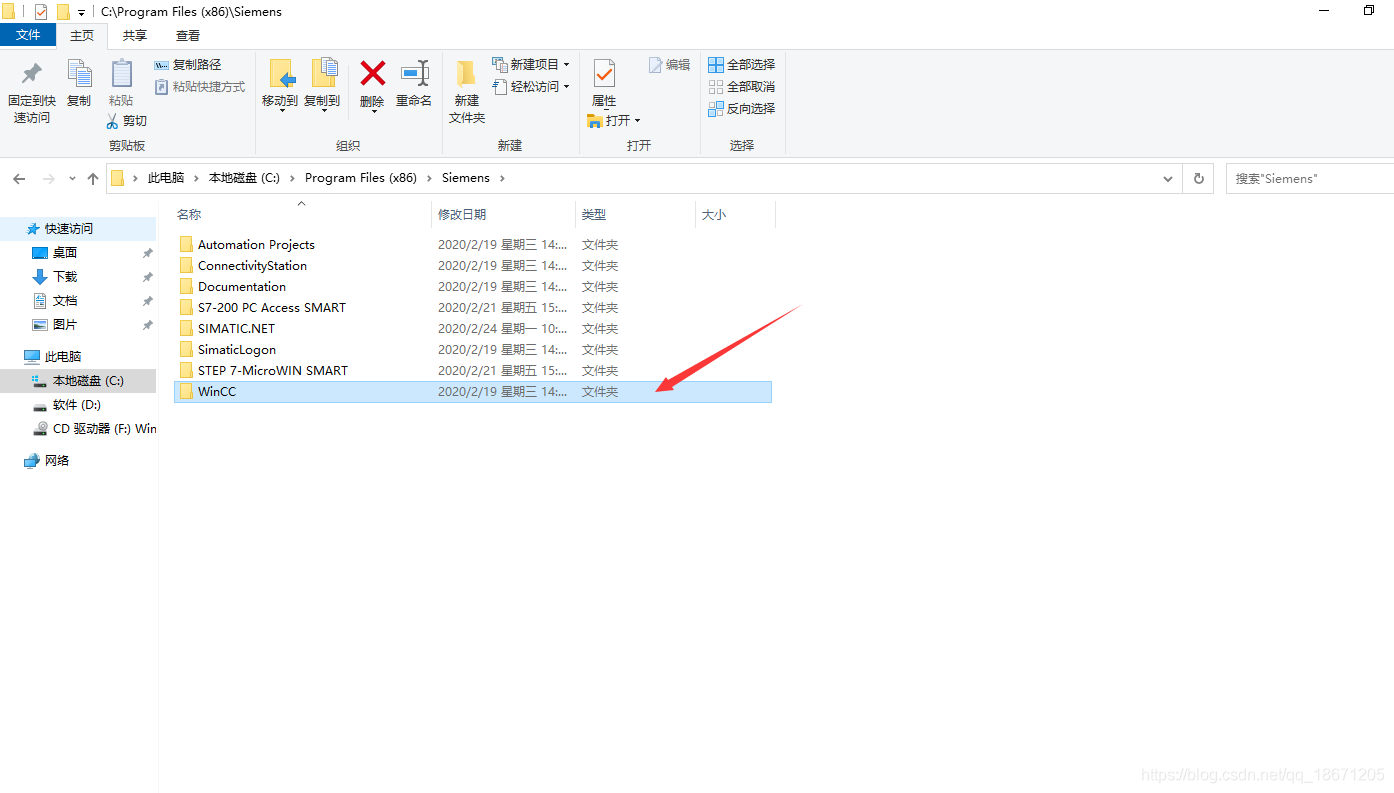Viewport: 1394px width, 793px height.
Task: Select 本地磁盘 (C:) in the sidebar
Action: [x=78, y=381]
